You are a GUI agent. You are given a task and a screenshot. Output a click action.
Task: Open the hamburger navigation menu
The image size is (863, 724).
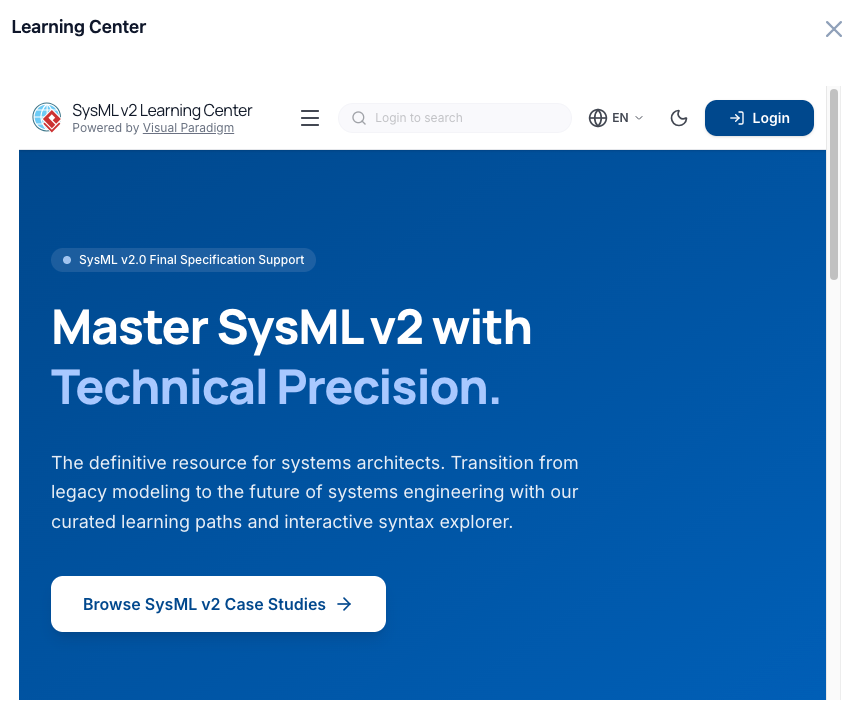pyautogui.click(x=310, y=118)
